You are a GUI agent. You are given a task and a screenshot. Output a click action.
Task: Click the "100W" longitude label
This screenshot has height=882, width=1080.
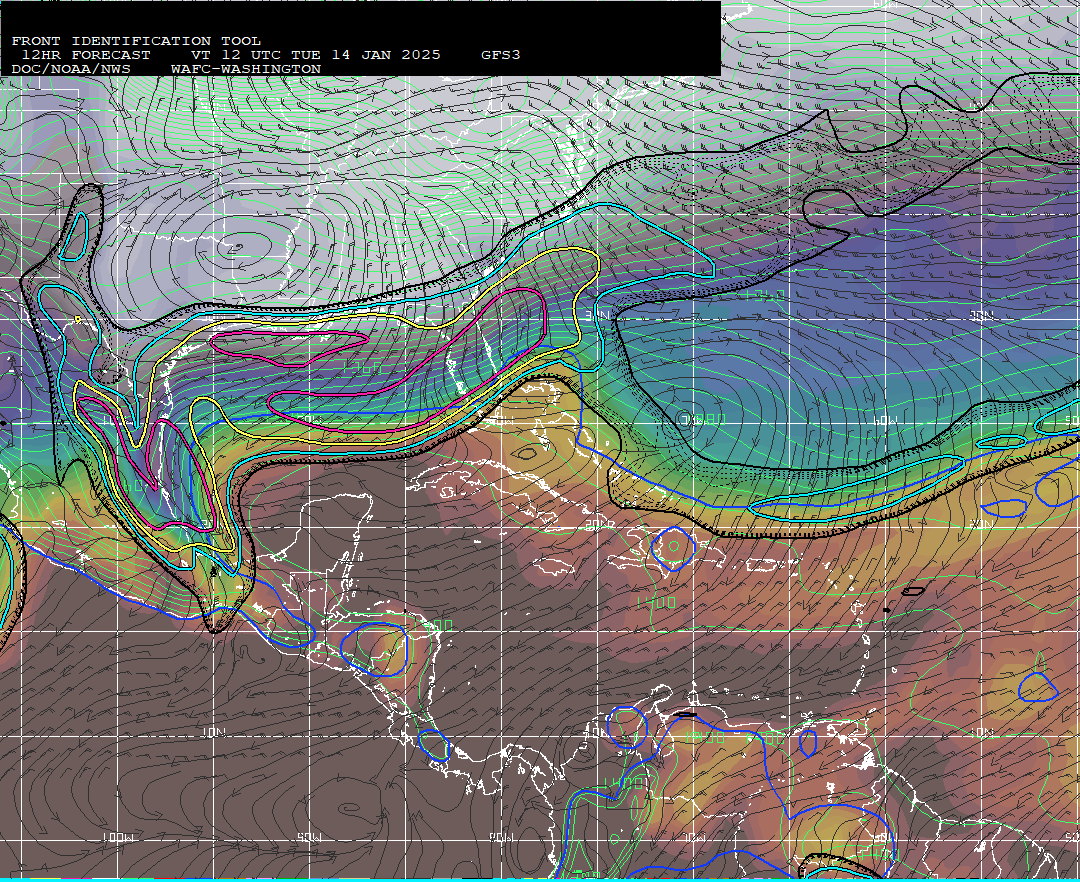click(x=118, y=838)
